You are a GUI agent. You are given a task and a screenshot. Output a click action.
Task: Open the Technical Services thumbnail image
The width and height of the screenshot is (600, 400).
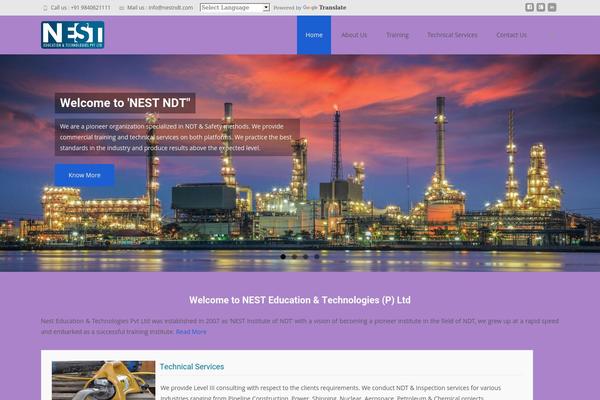coord(104,380)
